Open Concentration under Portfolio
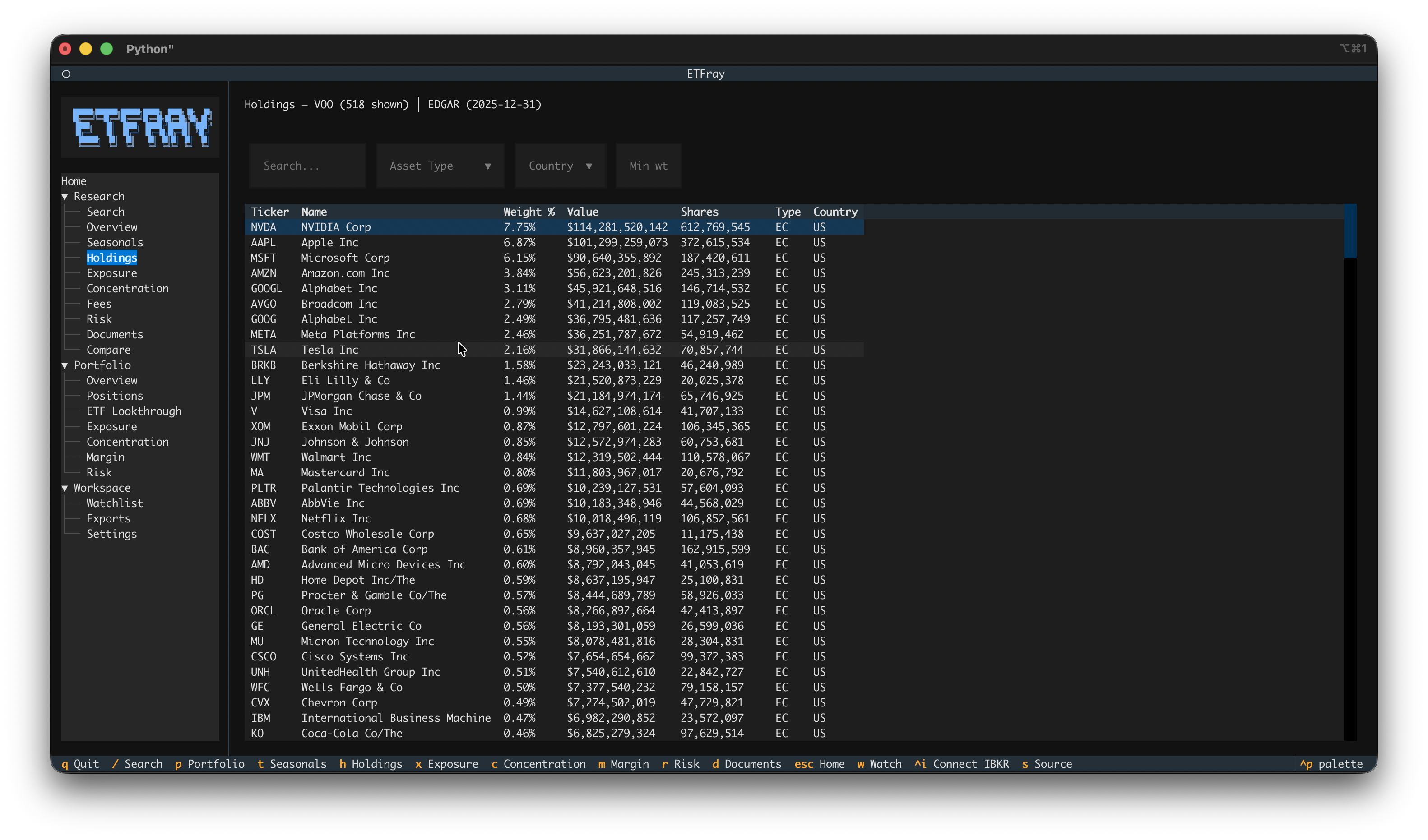Screen dimensions: 1428x840 (127, 442)
